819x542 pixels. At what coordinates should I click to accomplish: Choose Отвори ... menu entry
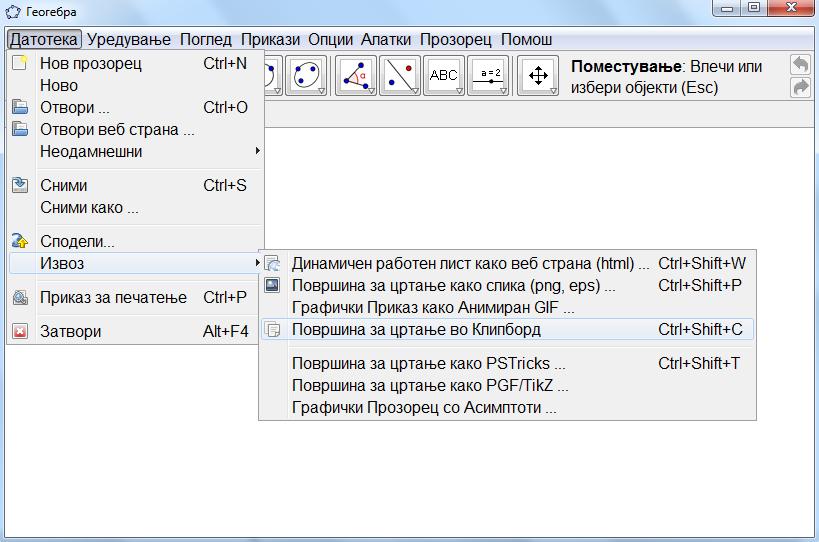click(136, 107)
